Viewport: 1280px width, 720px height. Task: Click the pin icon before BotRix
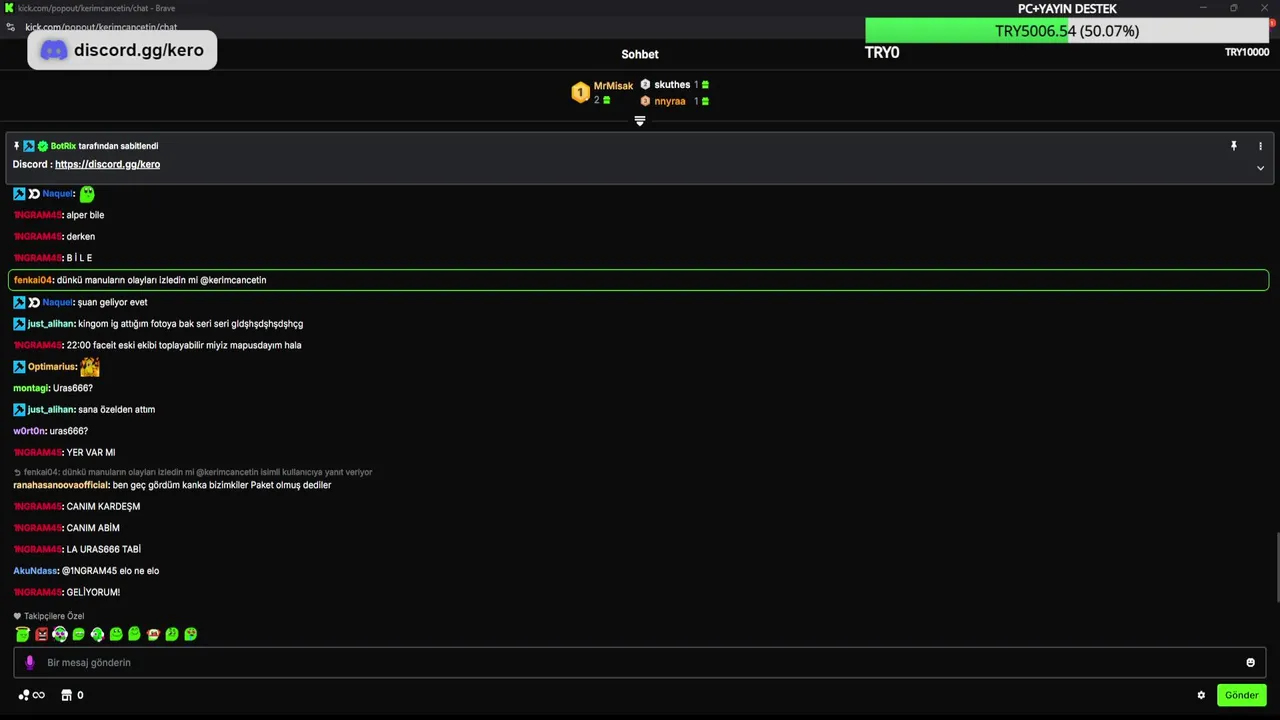16,146
